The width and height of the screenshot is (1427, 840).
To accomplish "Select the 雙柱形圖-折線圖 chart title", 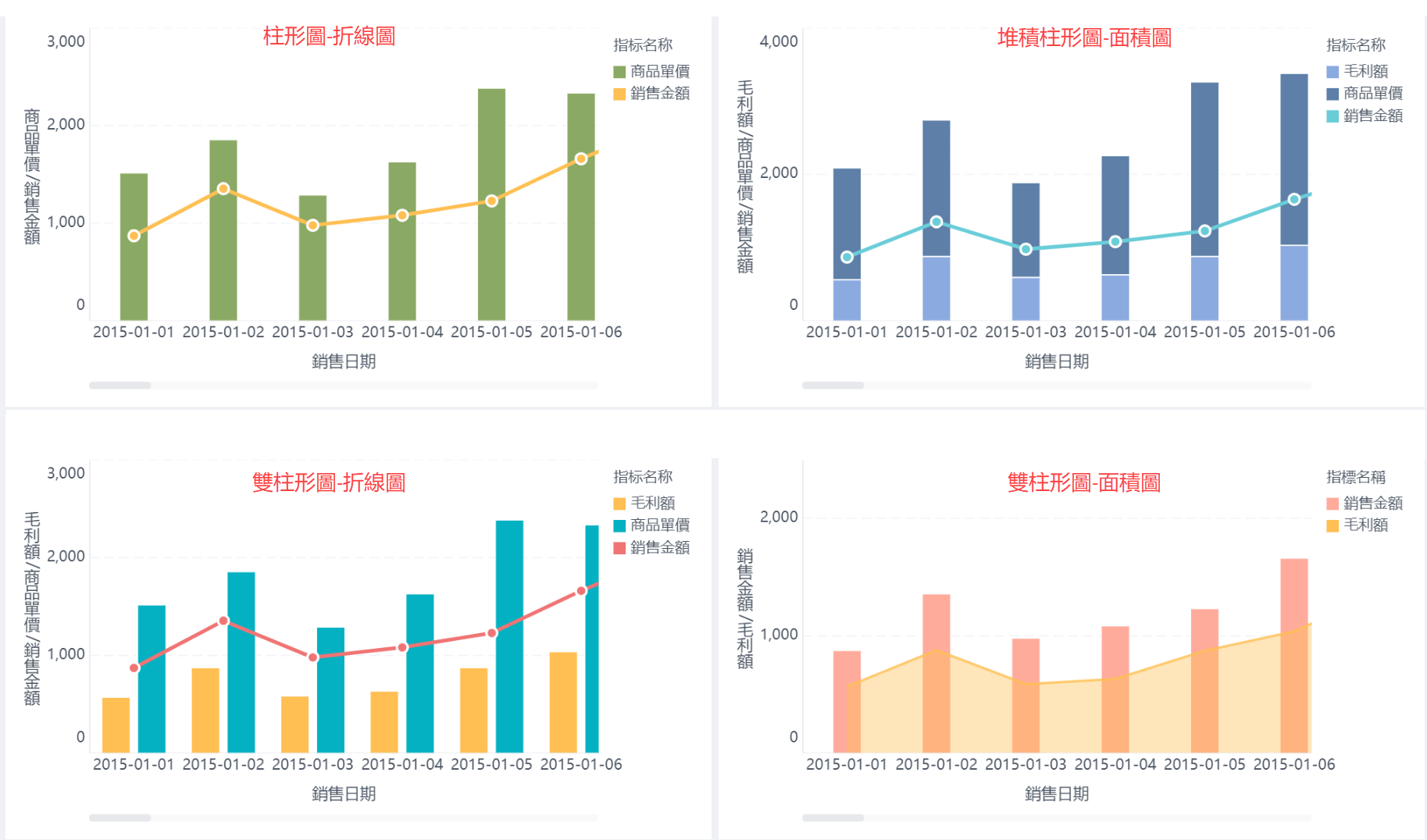I will click(x=329, y=482).
